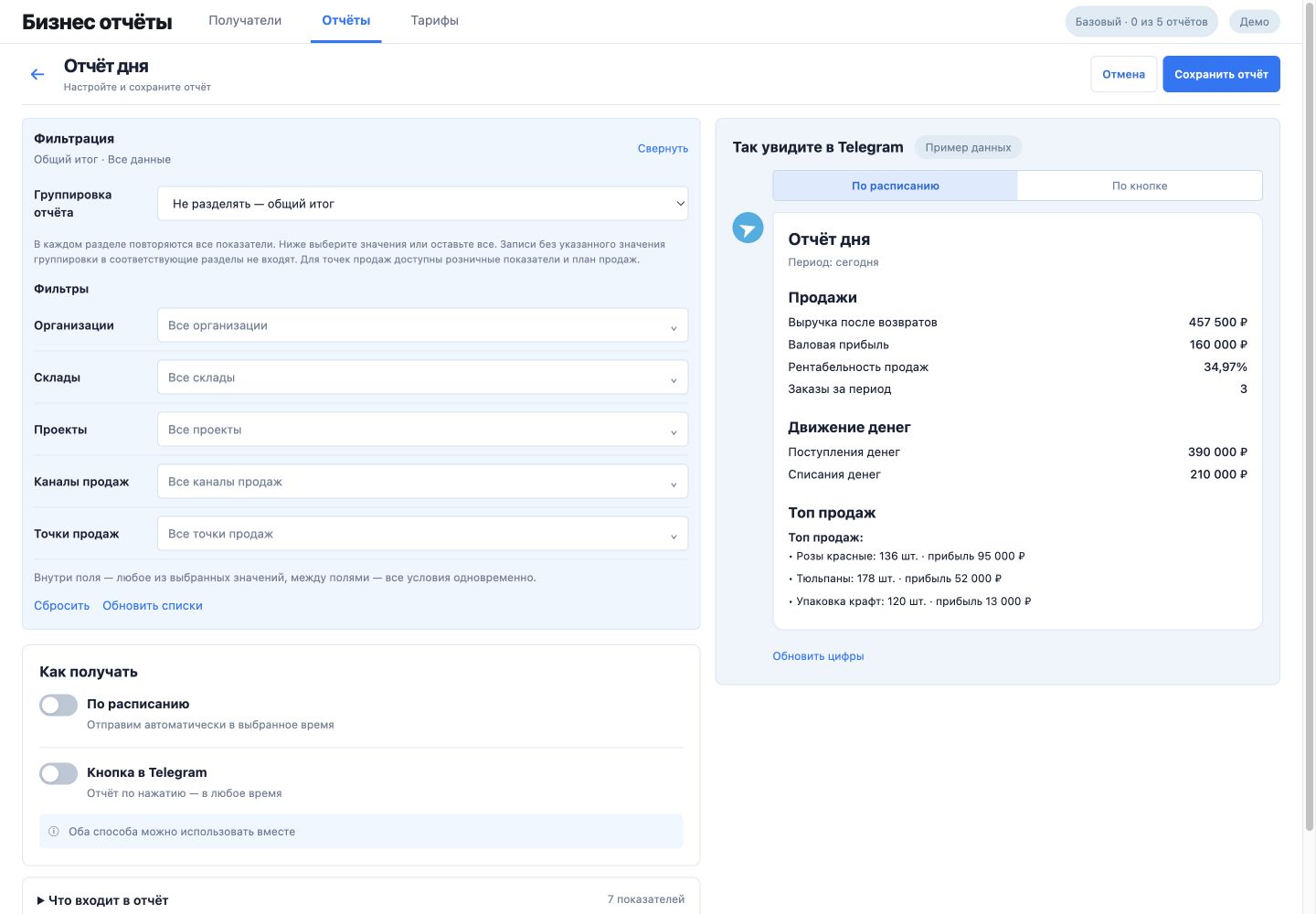The height and width of the screenshot is (914, 1316).
Task: Select the Отчёты tab
Action: coord(346,20)
